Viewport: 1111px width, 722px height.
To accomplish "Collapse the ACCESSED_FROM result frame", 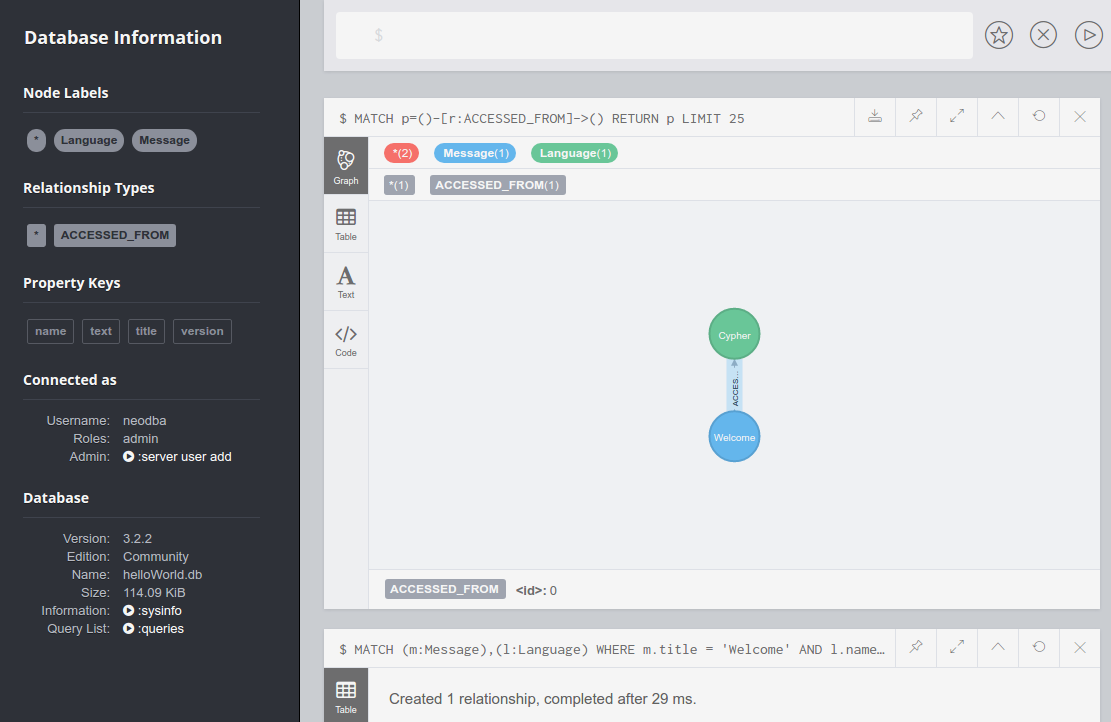I will pyautogui.click(x=998, y=116).
